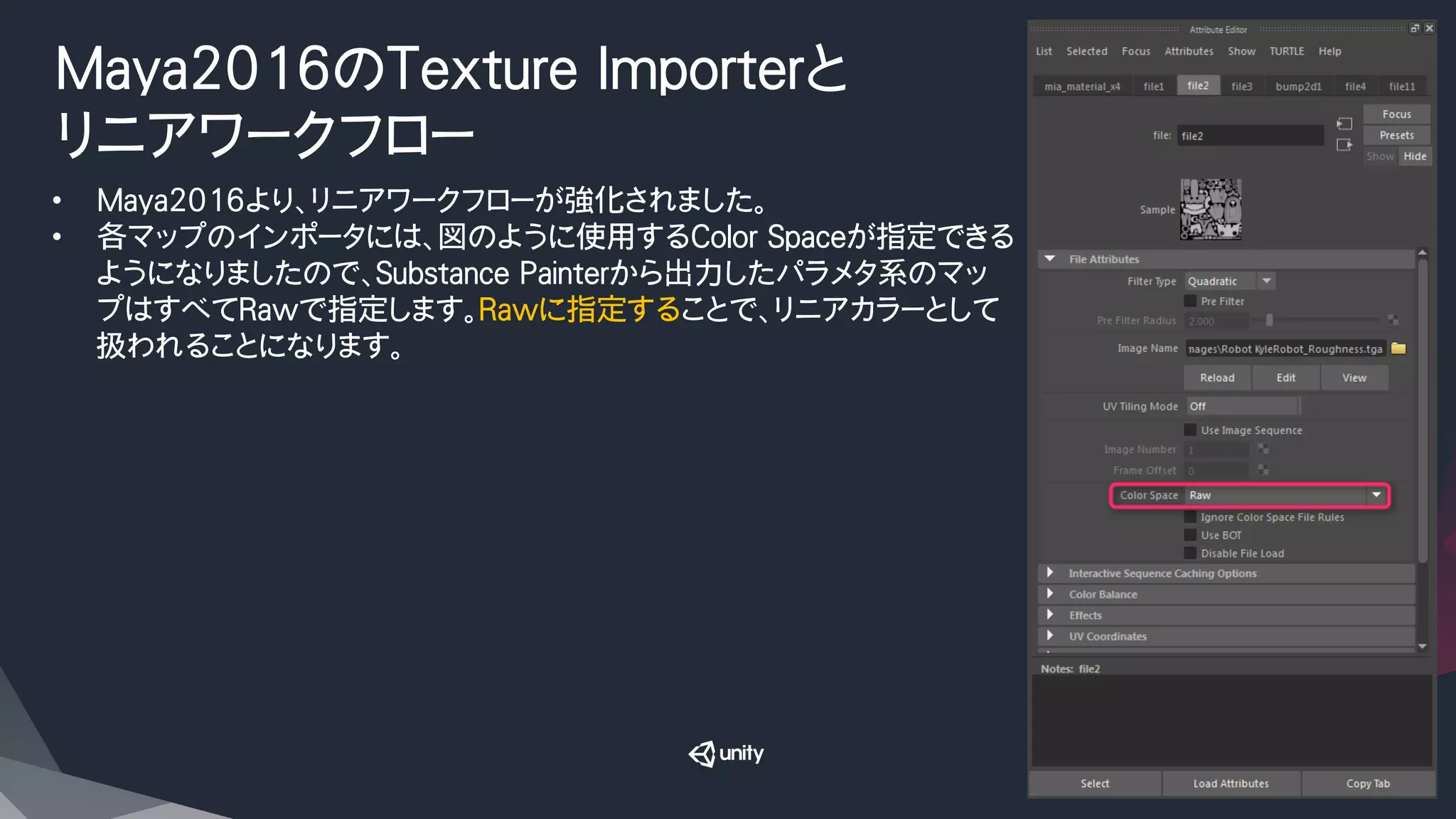Click the scrollbar up arrow
Viewport: 1456px width, 819px height.
point(1422,252)
